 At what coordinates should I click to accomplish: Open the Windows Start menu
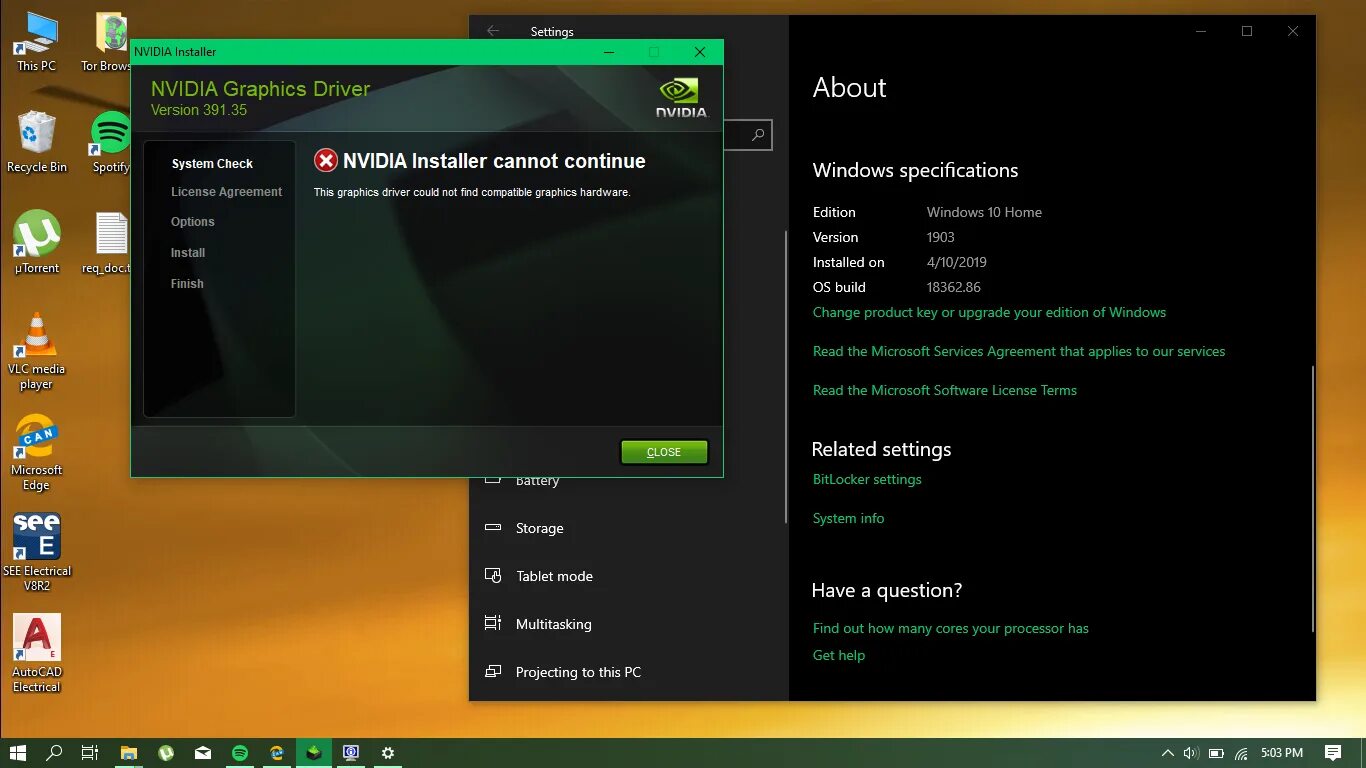(x=18, y=753)
